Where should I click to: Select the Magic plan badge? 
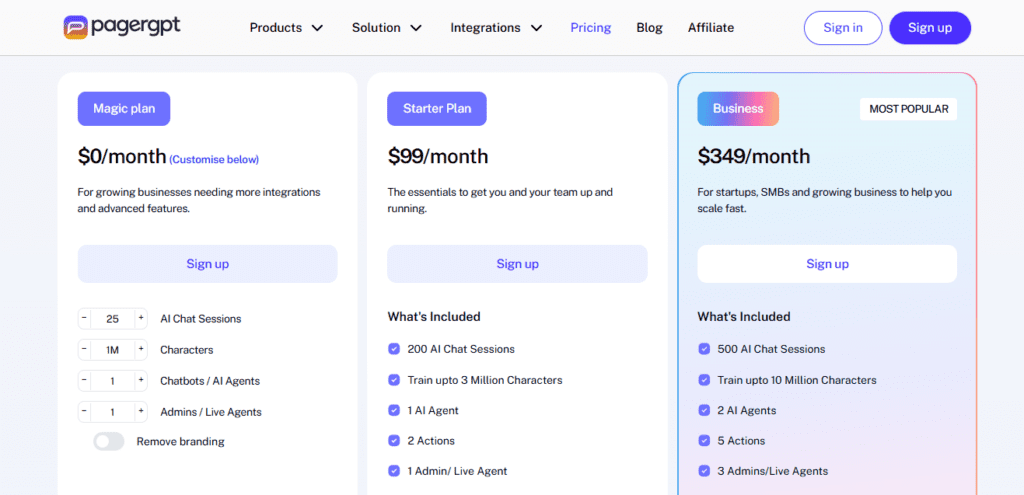(124, 108)
